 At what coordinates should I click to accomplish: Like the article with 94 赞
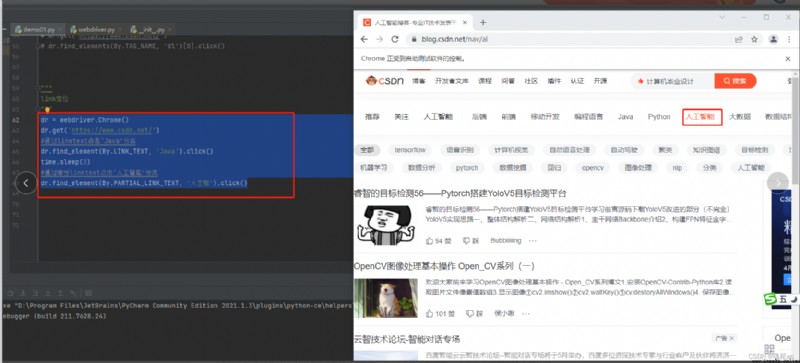(438, 240)
